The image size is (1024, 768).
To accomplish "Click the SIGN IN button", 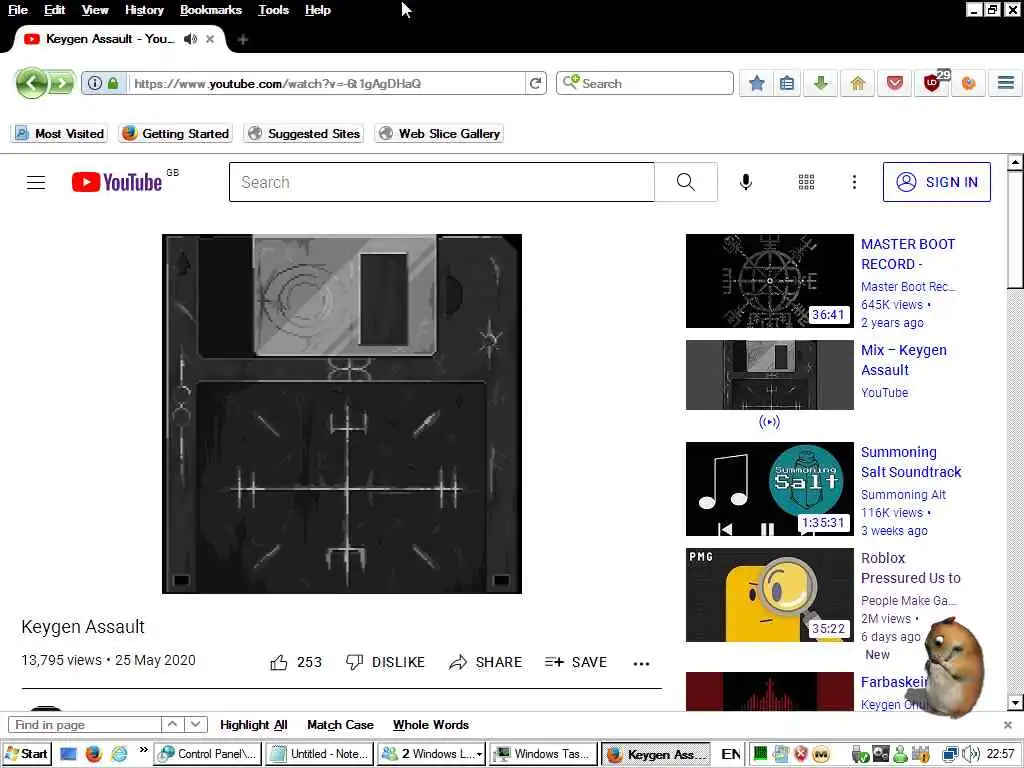I will (936, 182).
